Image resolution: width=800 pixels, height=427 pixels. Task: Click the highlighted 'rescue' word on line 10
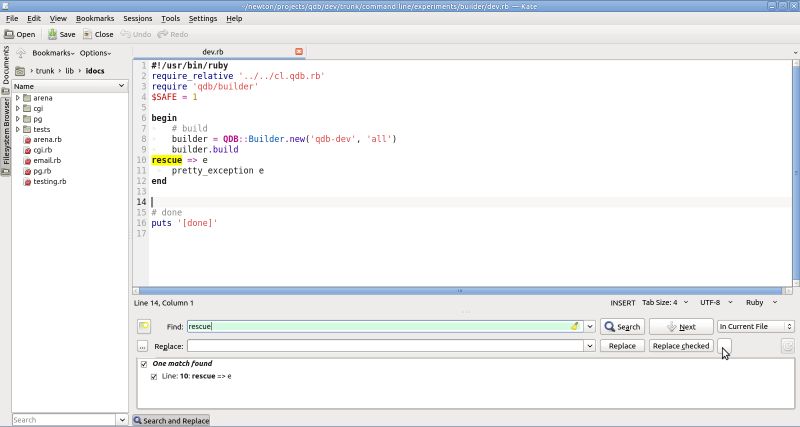click(167, 160)
